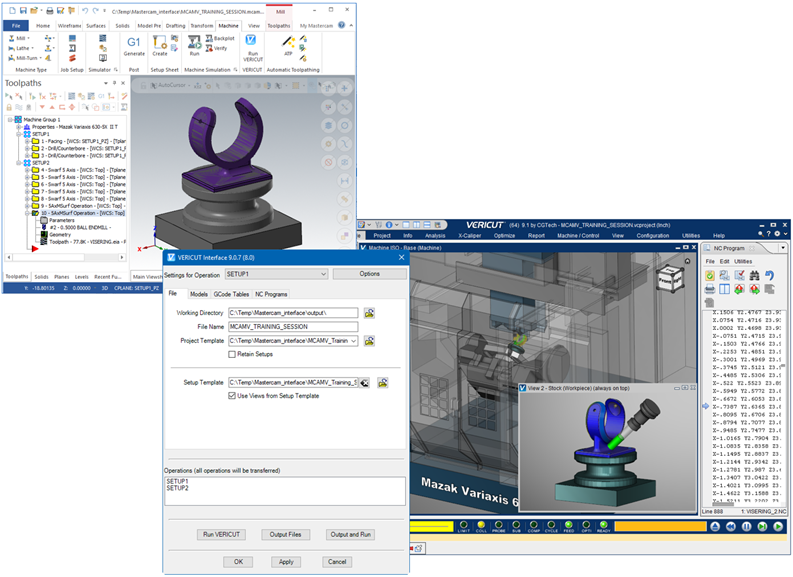The height and width of the screenshot is (577, 793).
Task: Click the Backplot icon in the Machine ribbon
Action: click(x=209, y=38)
